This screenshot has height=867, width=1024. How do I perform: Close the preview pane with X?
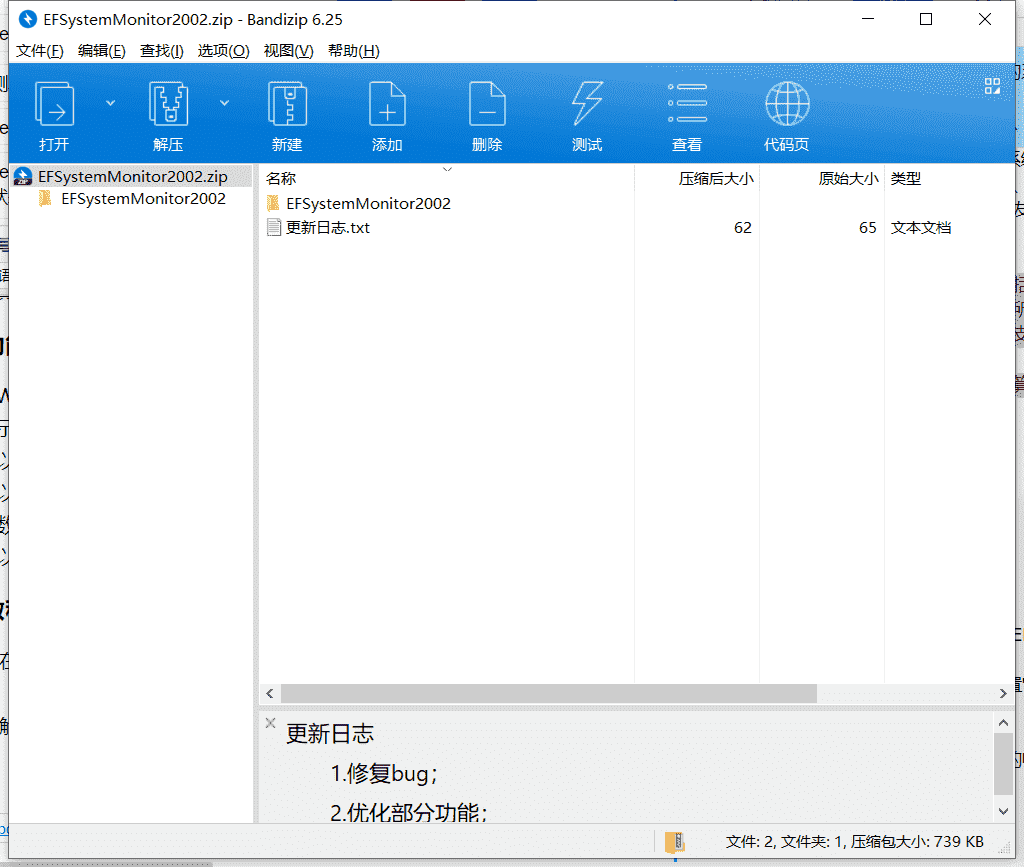tap(270, 723)
